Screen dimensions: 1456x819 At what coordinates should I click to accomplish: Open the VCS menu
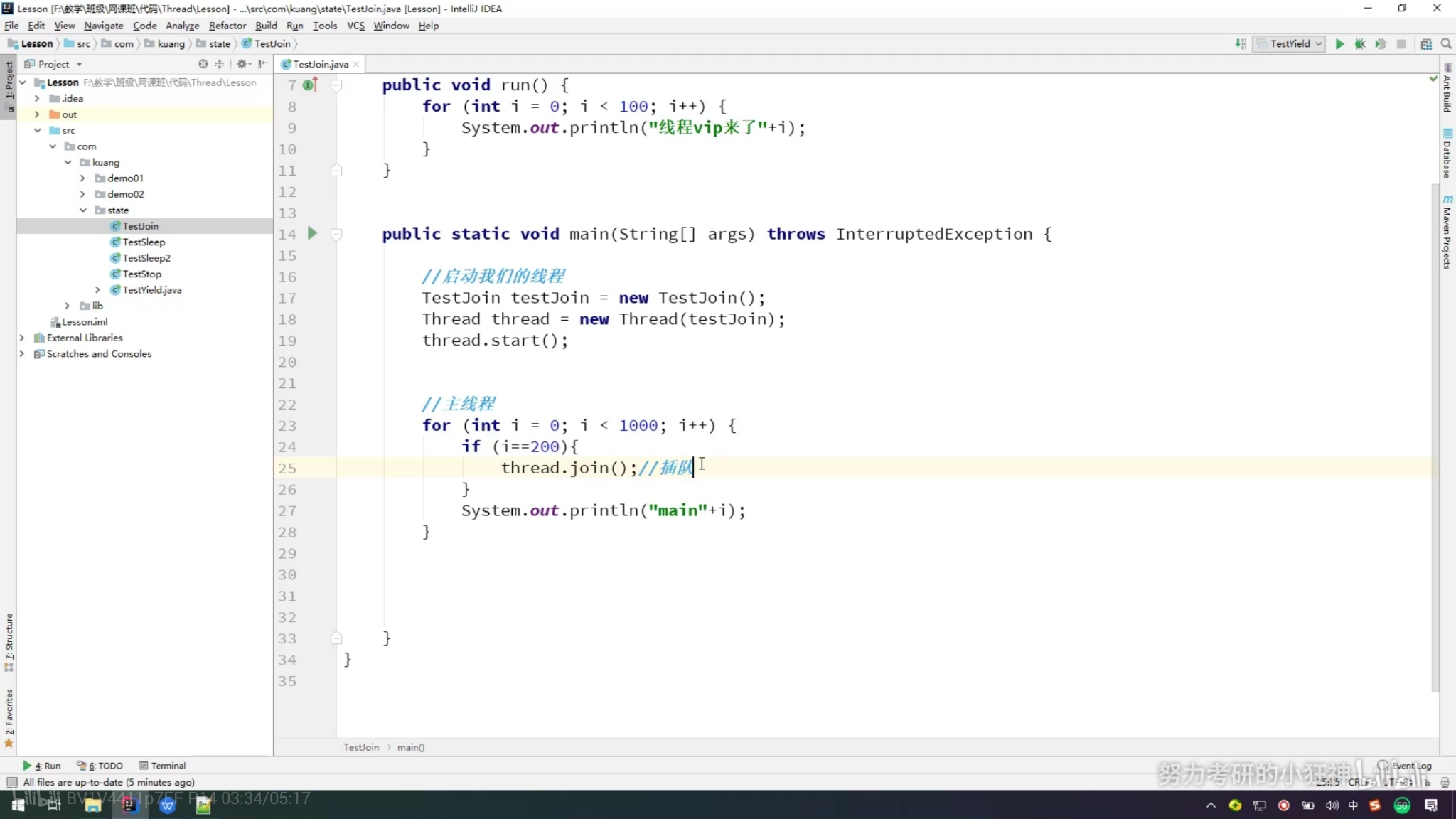[355, 26]
